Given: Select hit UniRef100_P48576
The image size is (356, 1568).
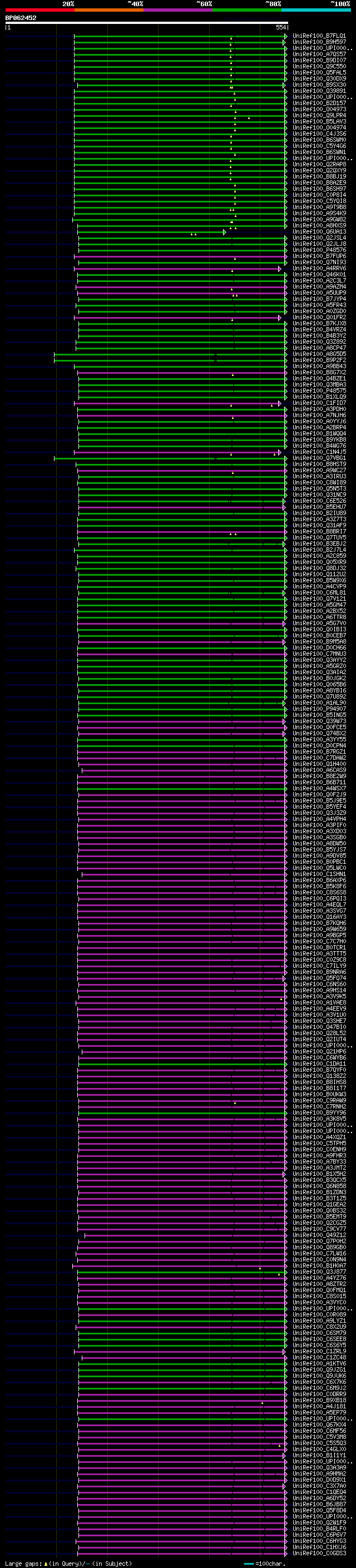Looking at the screenshot, I should point(319,250).
